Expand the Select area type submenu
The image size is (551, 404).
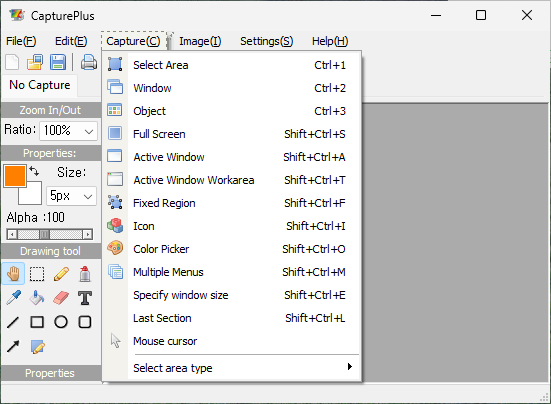(232, 368)
